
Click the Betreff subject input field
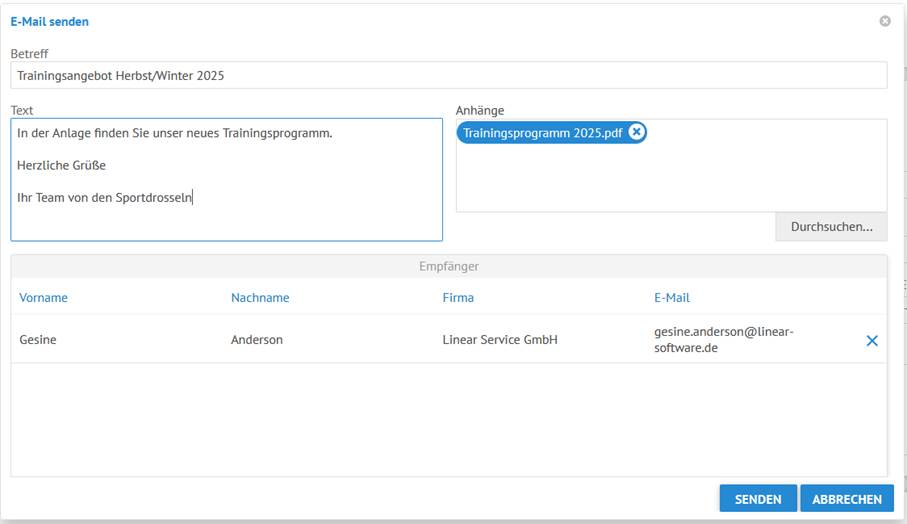tap(449, 75)
